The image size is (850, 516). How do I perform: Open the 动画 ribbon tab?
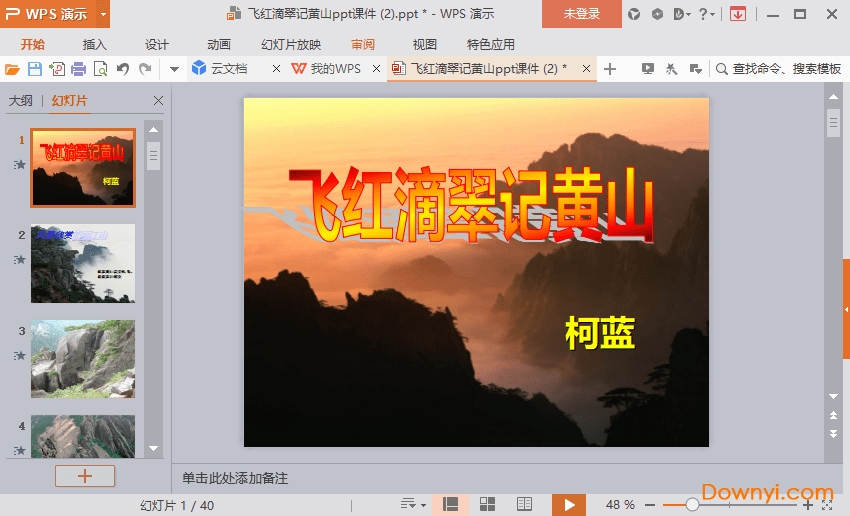(219, 44)
